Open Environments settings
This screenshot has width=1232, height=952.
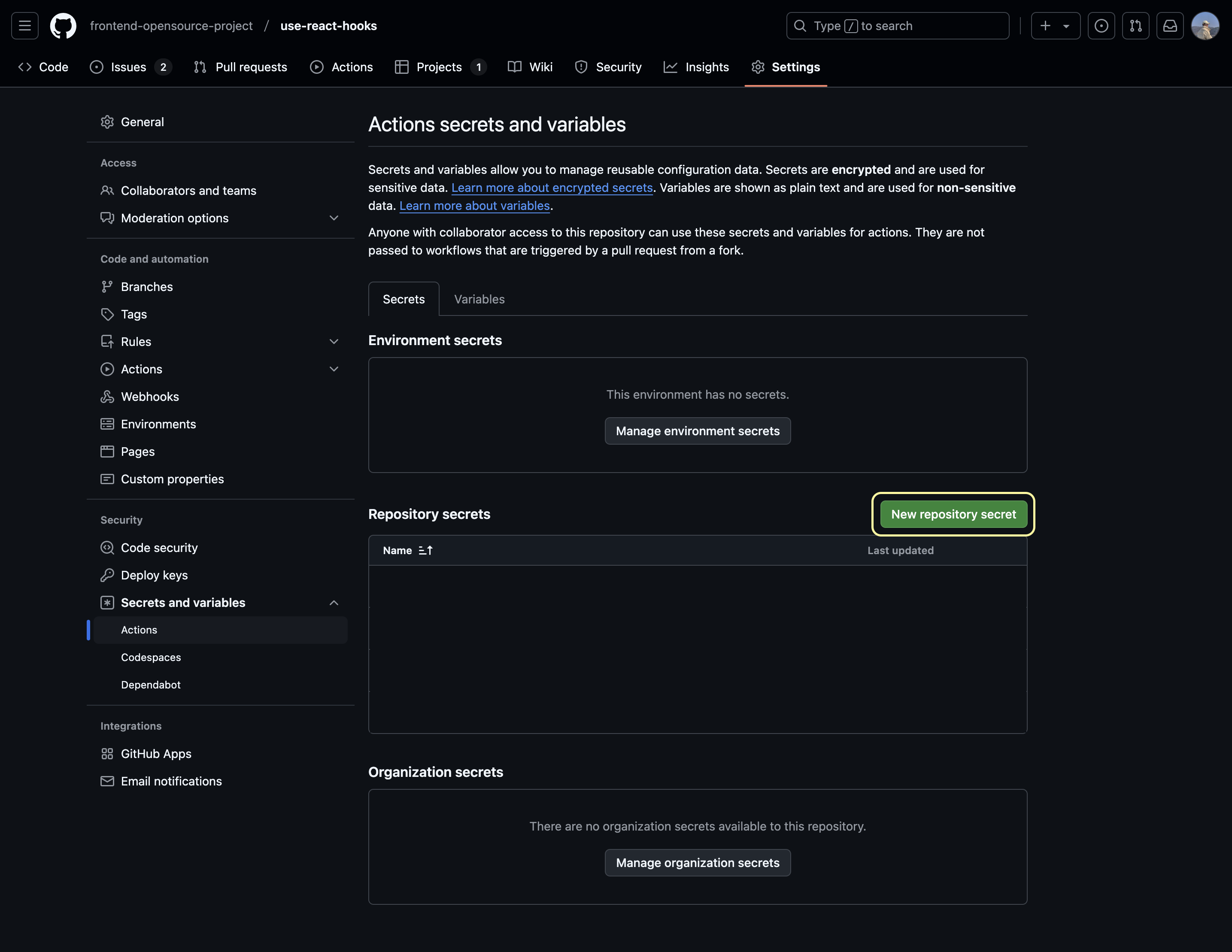(221, 424)
